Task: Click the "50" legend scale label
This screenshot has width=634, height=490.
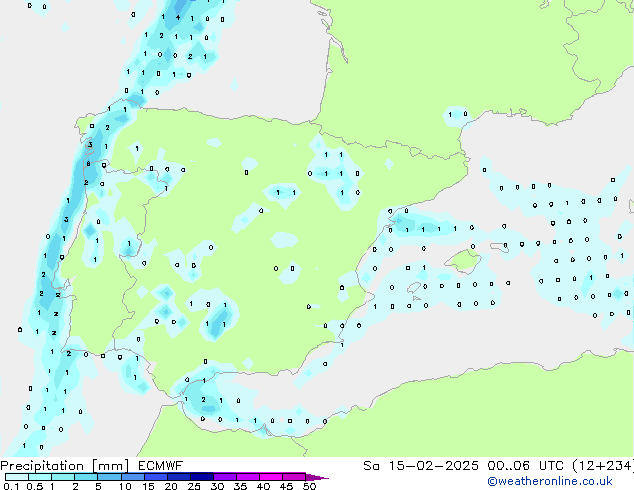Action: tap(309, 486)
